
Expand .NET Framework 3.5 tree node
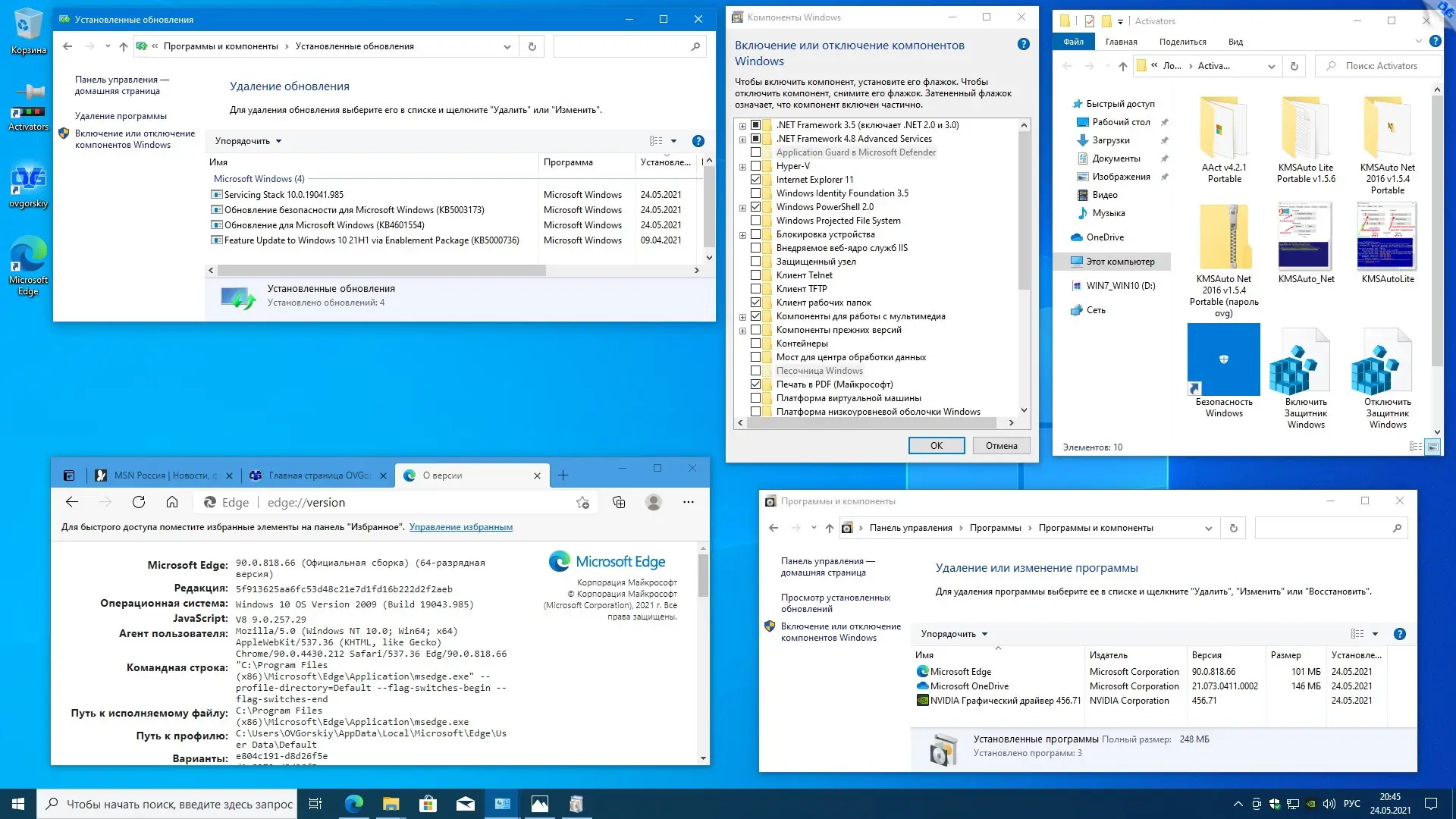pos(743,126)
